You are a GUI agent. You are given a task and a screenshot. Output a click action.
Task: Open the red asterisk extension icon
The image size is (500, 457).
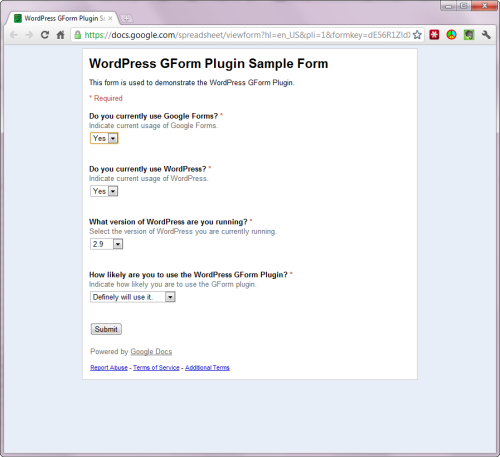pyautogui.click(x=434, y=35)
